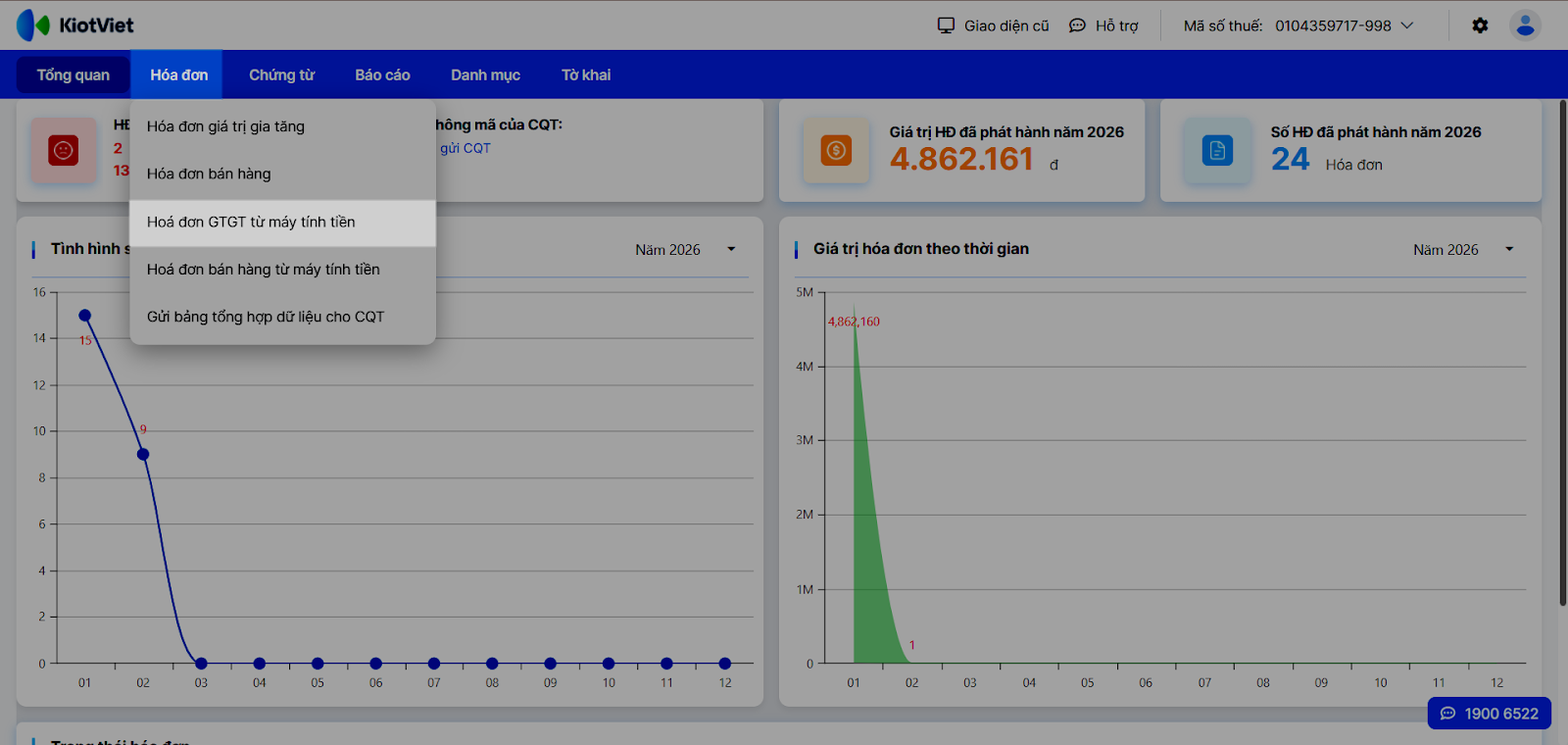This screenshot has height=745, width=1568.
Task: Click the red sad face icon
Action: pyautogui.click(x=64, y=150)
